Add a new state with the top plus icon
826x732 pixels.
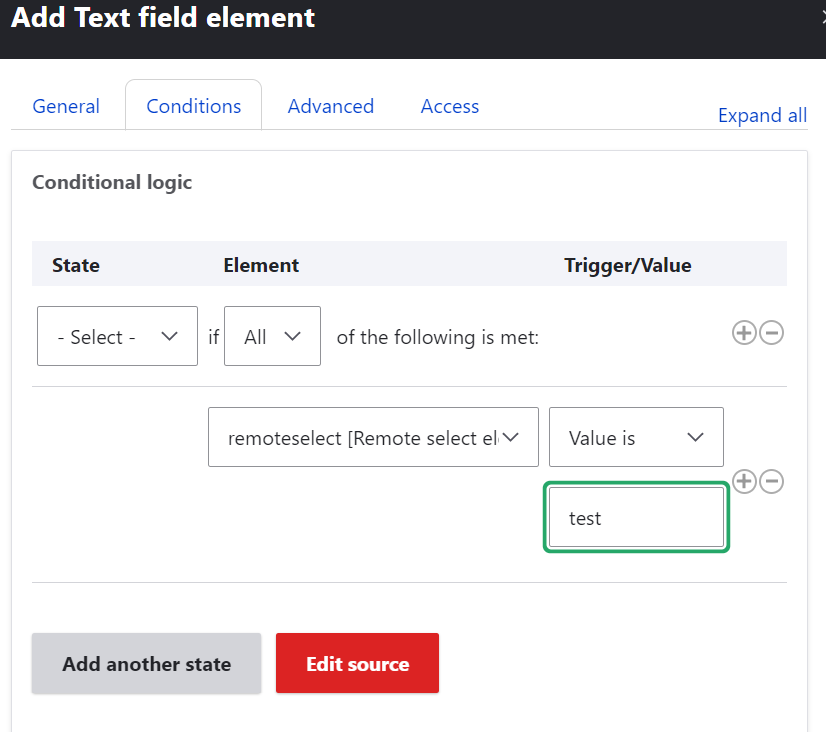[x=744, y=333]
